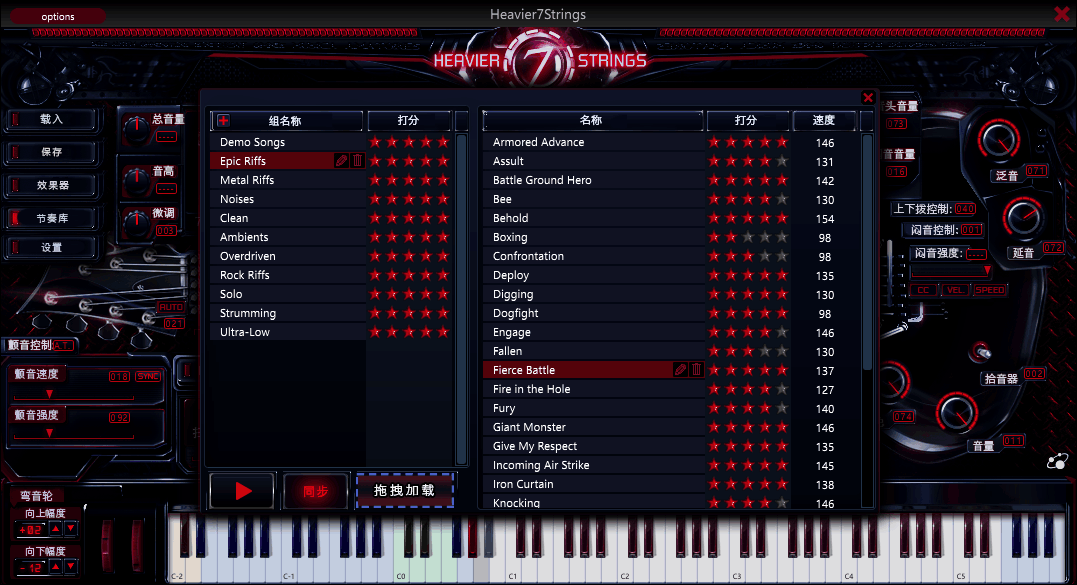Click the riff list vertical scrollbar
The height and width of the screenshot is (585, 1077).
coord(867,251)
